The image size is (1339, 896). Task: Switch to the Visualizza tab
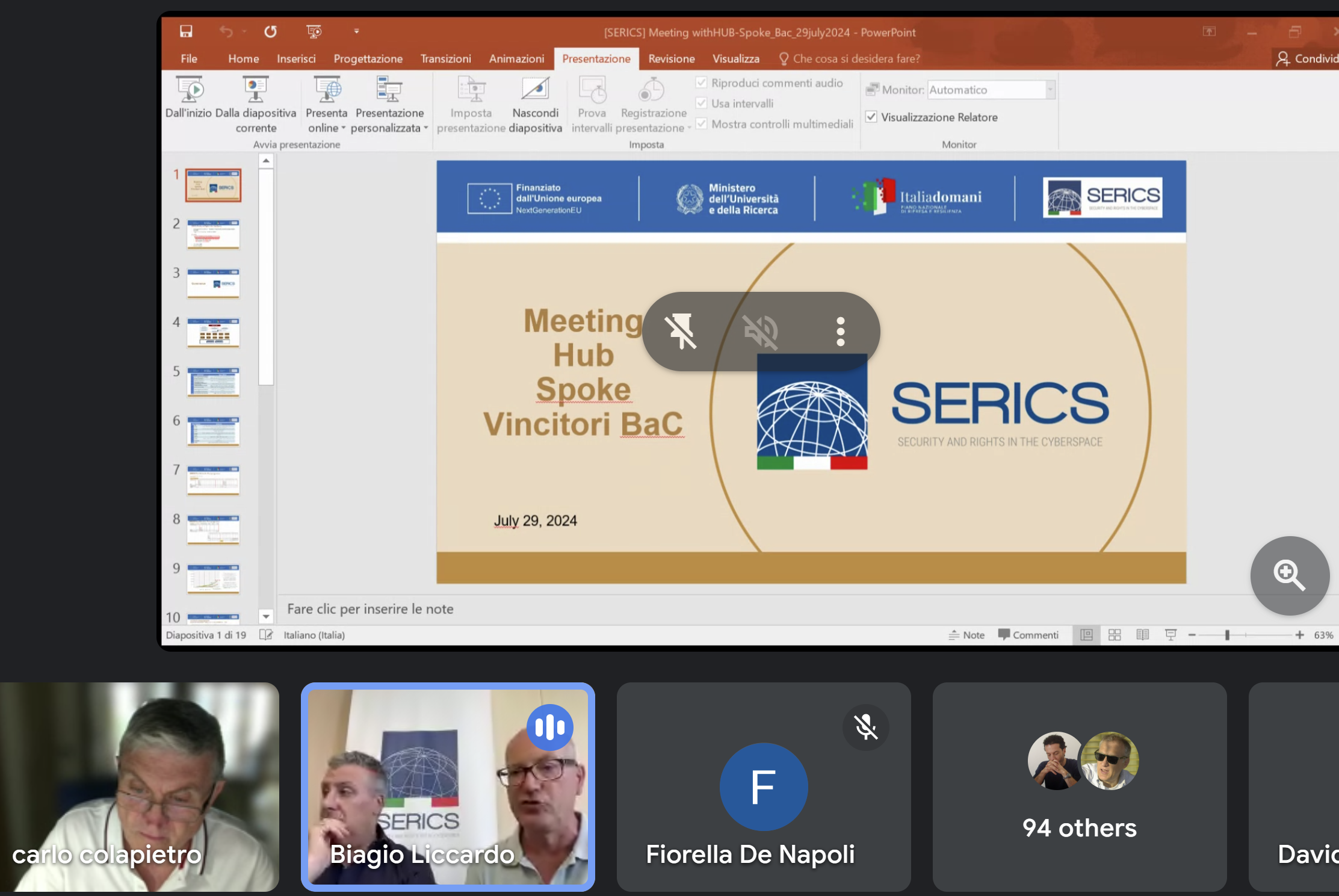[736, 58]
